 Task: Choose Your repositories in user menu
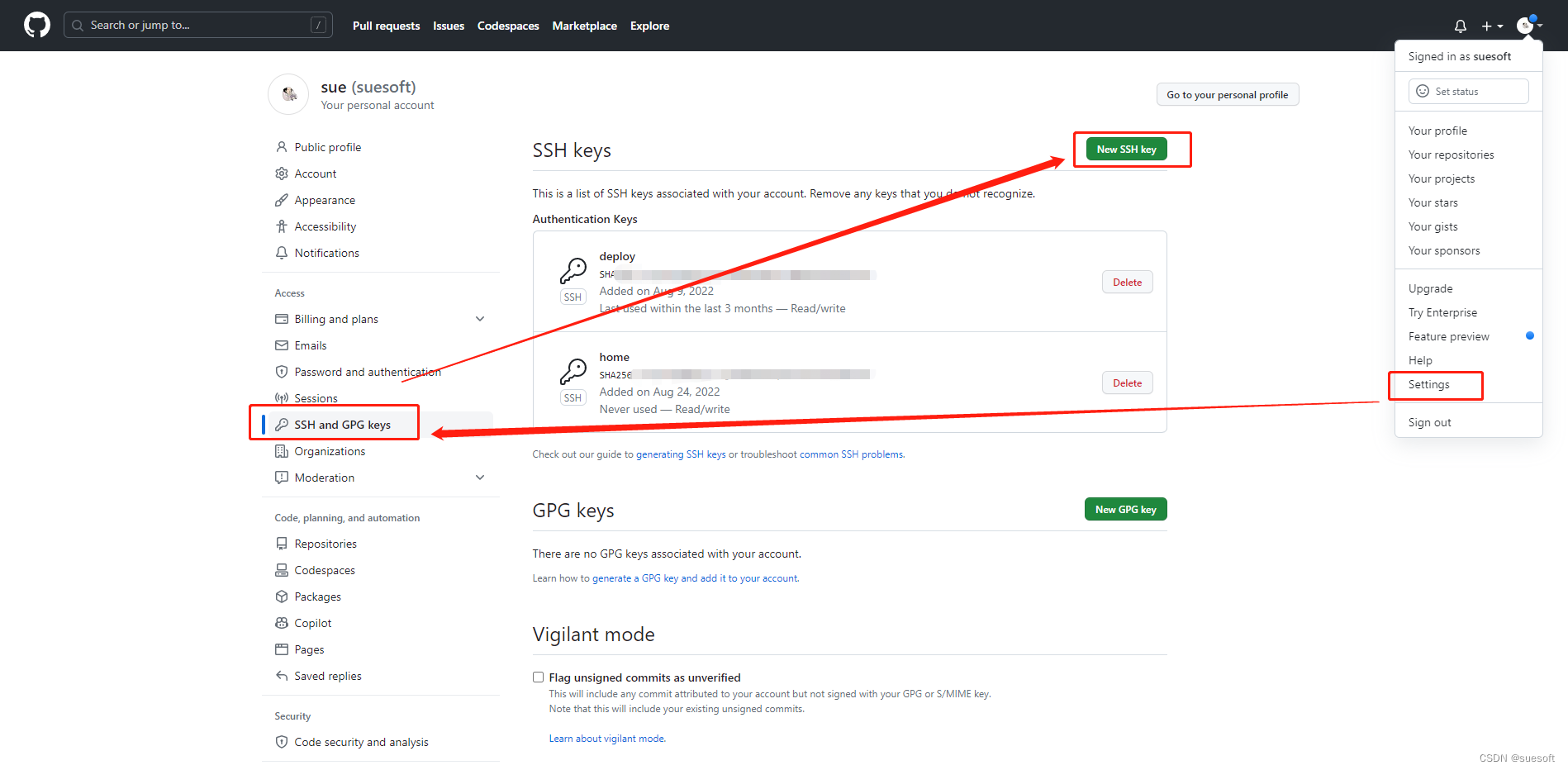point(1452,154)
